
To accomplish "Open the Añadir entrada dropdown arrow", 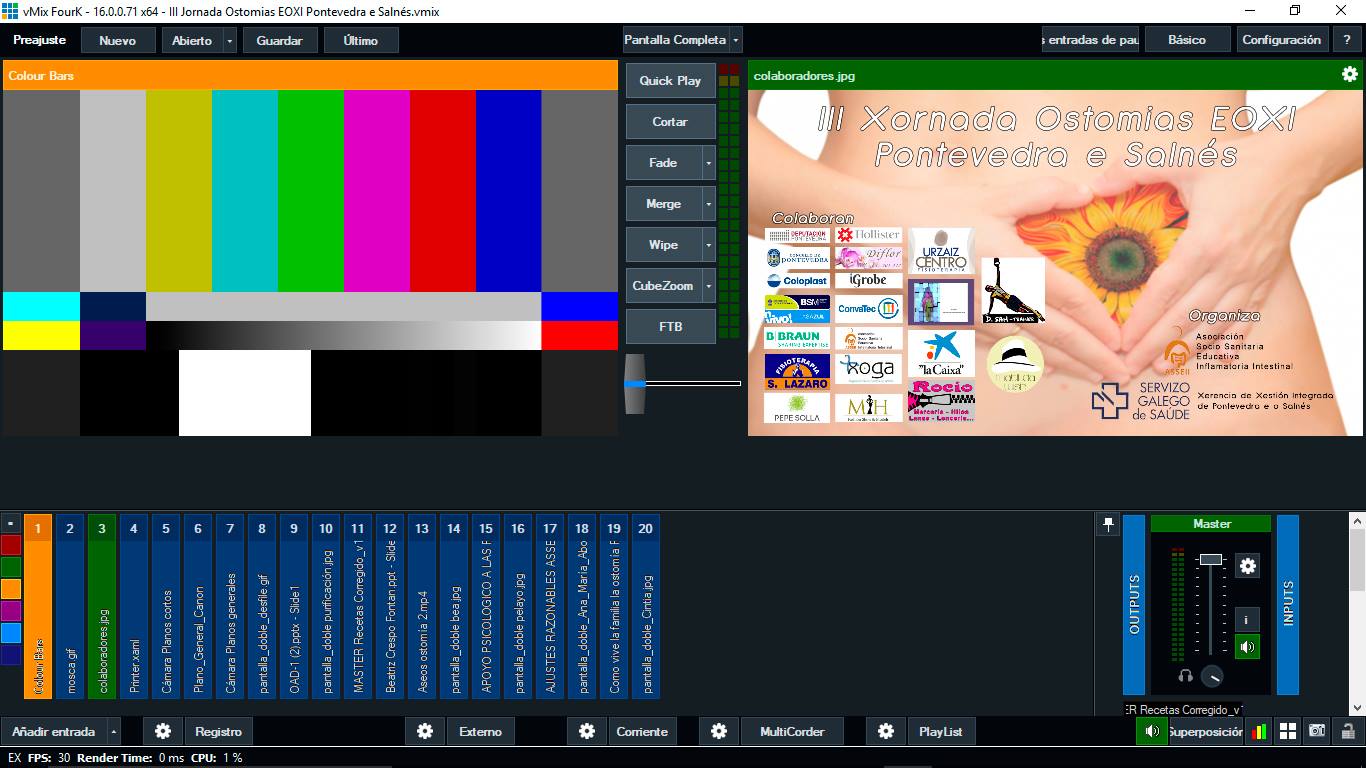I will [113, 732].
